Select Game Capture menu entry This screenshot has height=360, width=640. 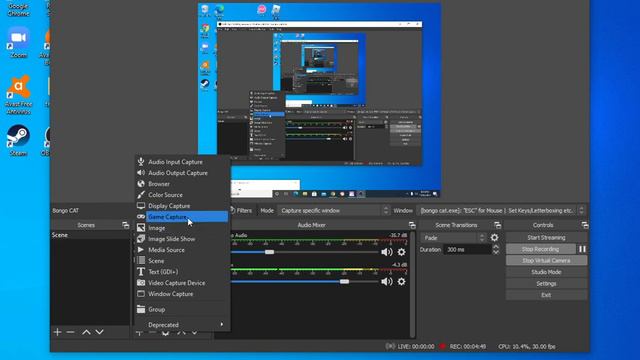click(182, 217)
